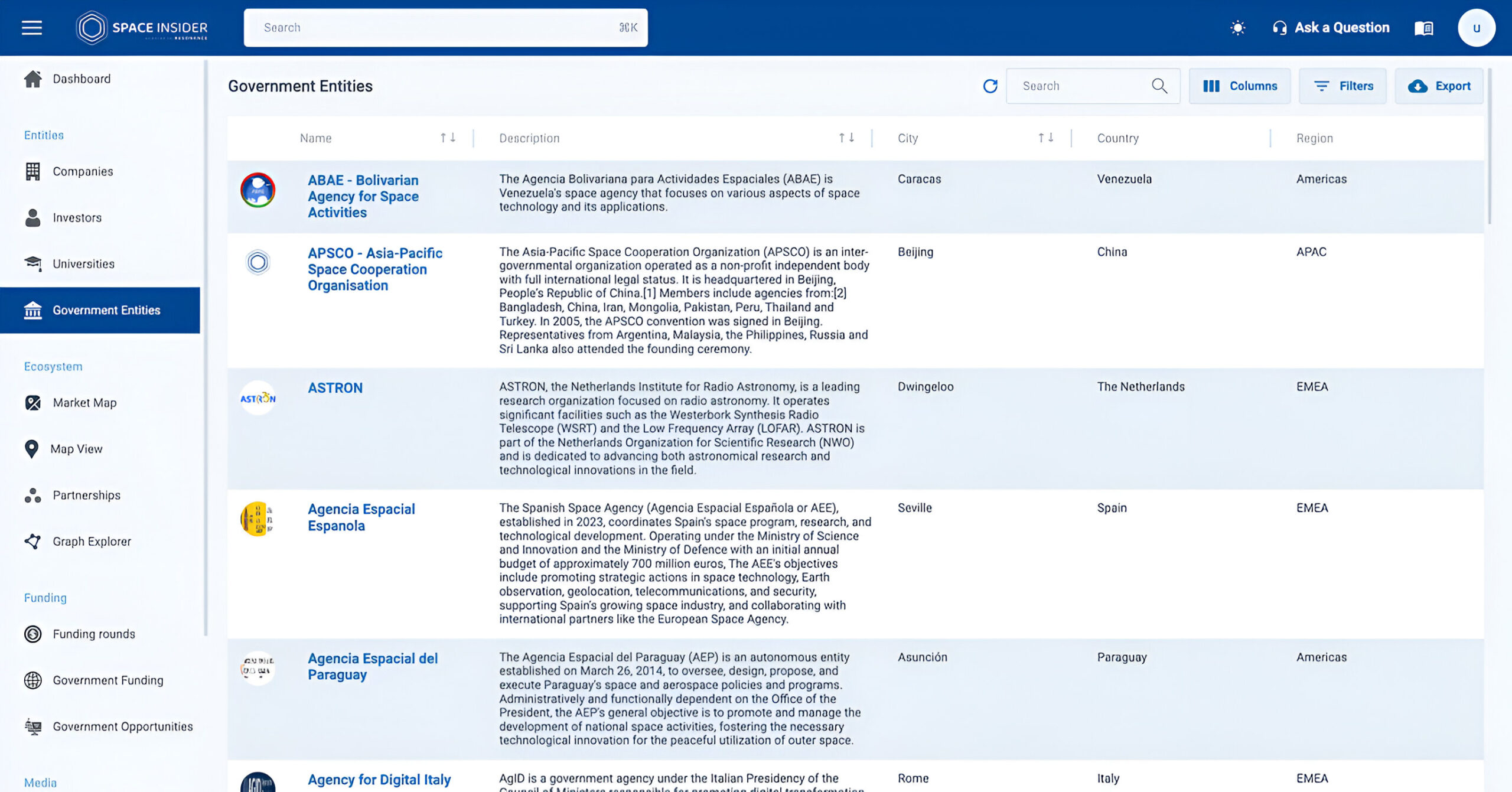Click the page vertical scrollbar
This screenshot has width=1512, height=792.
coord(1490,146)
